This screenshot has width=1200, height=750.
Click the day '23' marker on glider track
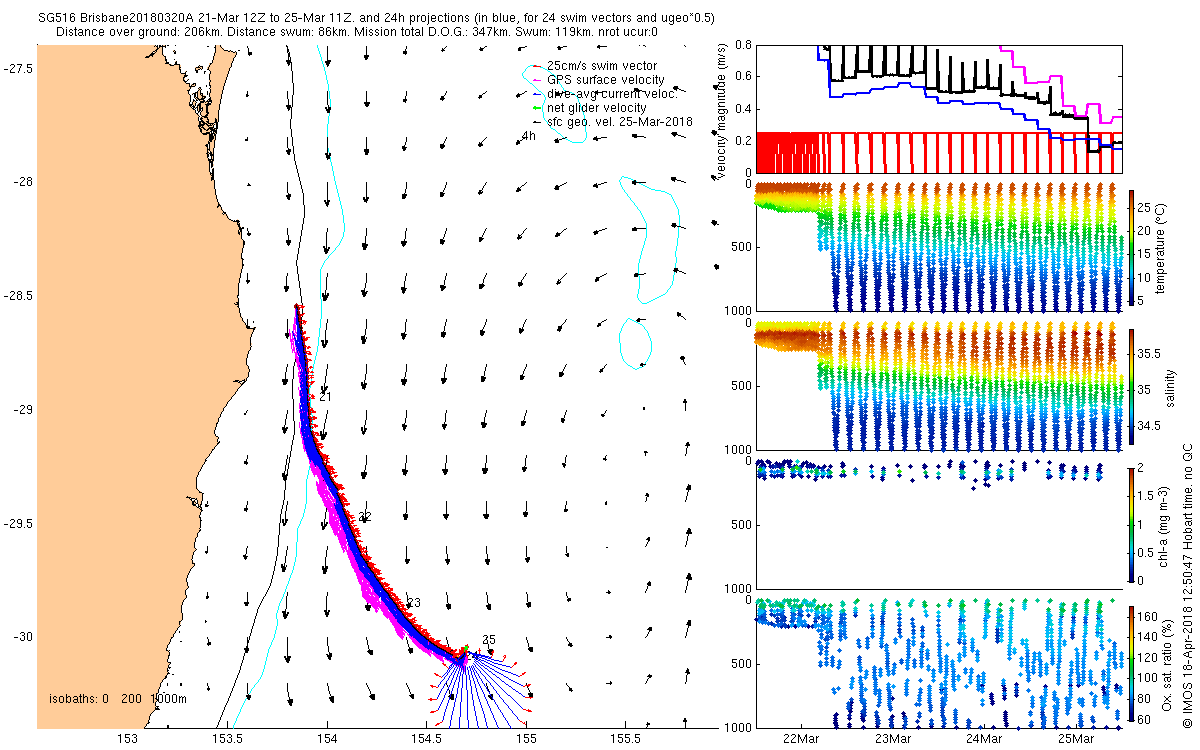[415, 602]
